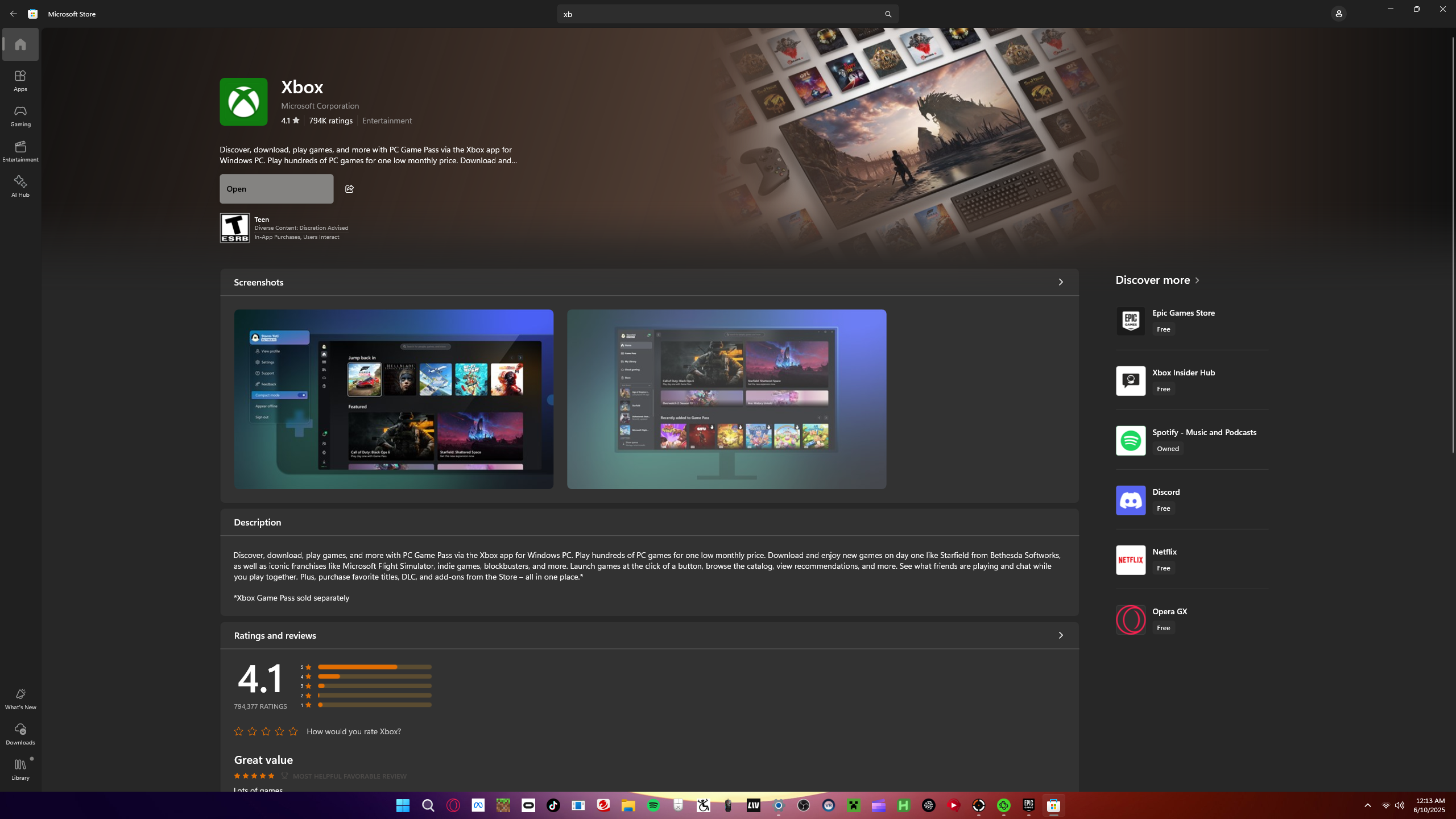The width and height of the screenshot is (1456, 819).
Task: Click the share icon beside Open
Action: (349, 189)
